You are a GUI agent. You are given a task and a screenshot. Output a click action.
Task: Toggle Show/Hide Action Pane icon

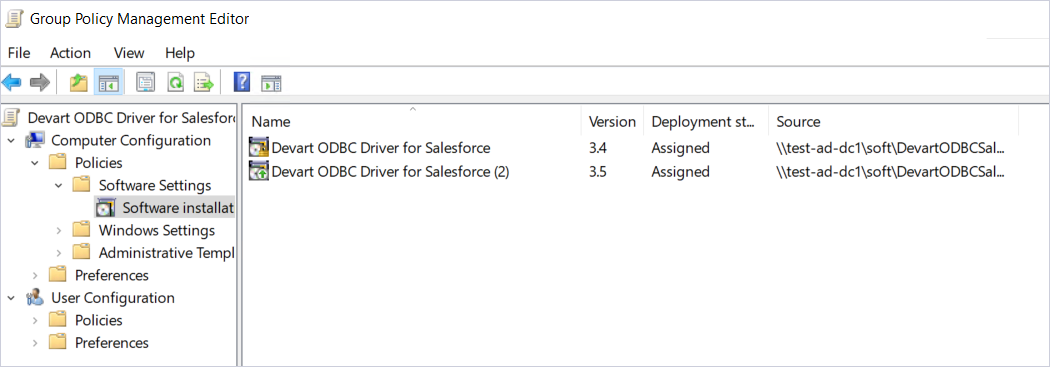click(x=271, y=84)
